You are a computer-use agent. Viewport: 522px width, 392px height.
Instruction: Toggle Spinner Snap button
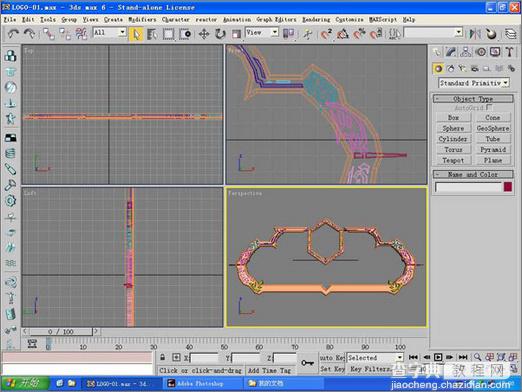[376, 34]
